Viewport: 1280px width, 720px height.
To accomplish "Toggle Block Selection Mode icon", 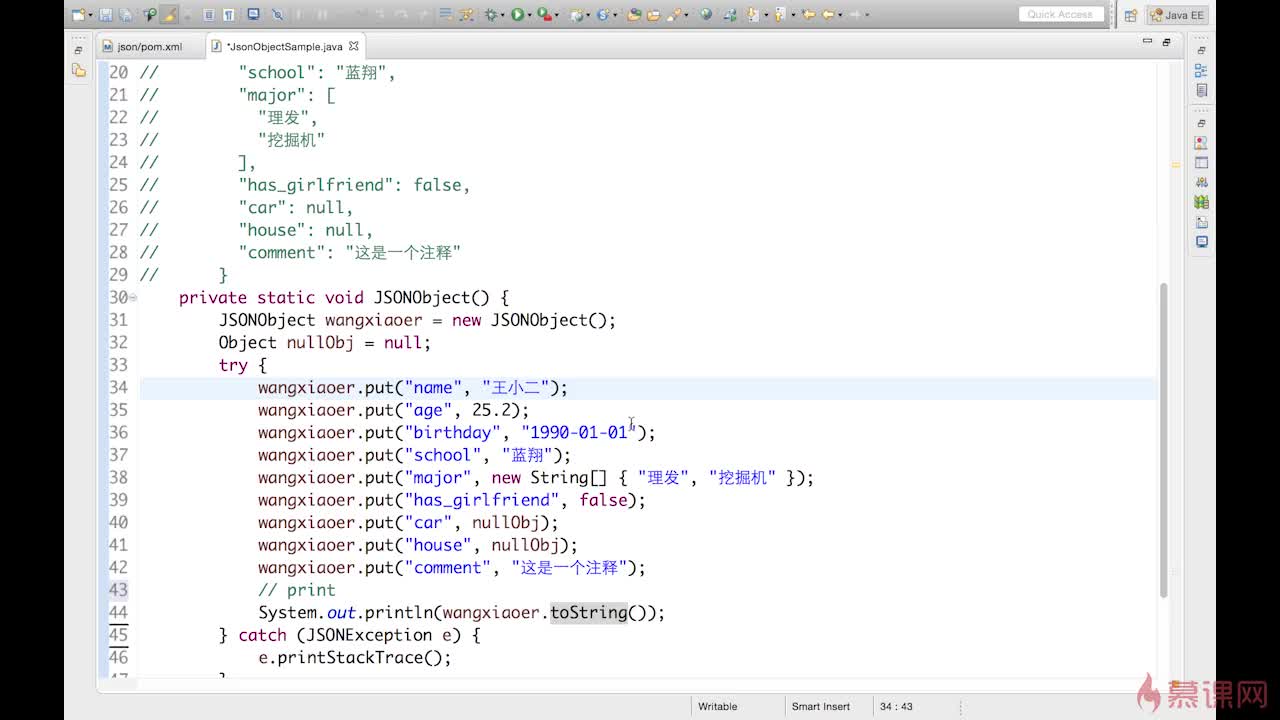I will (x=209, y=14).
